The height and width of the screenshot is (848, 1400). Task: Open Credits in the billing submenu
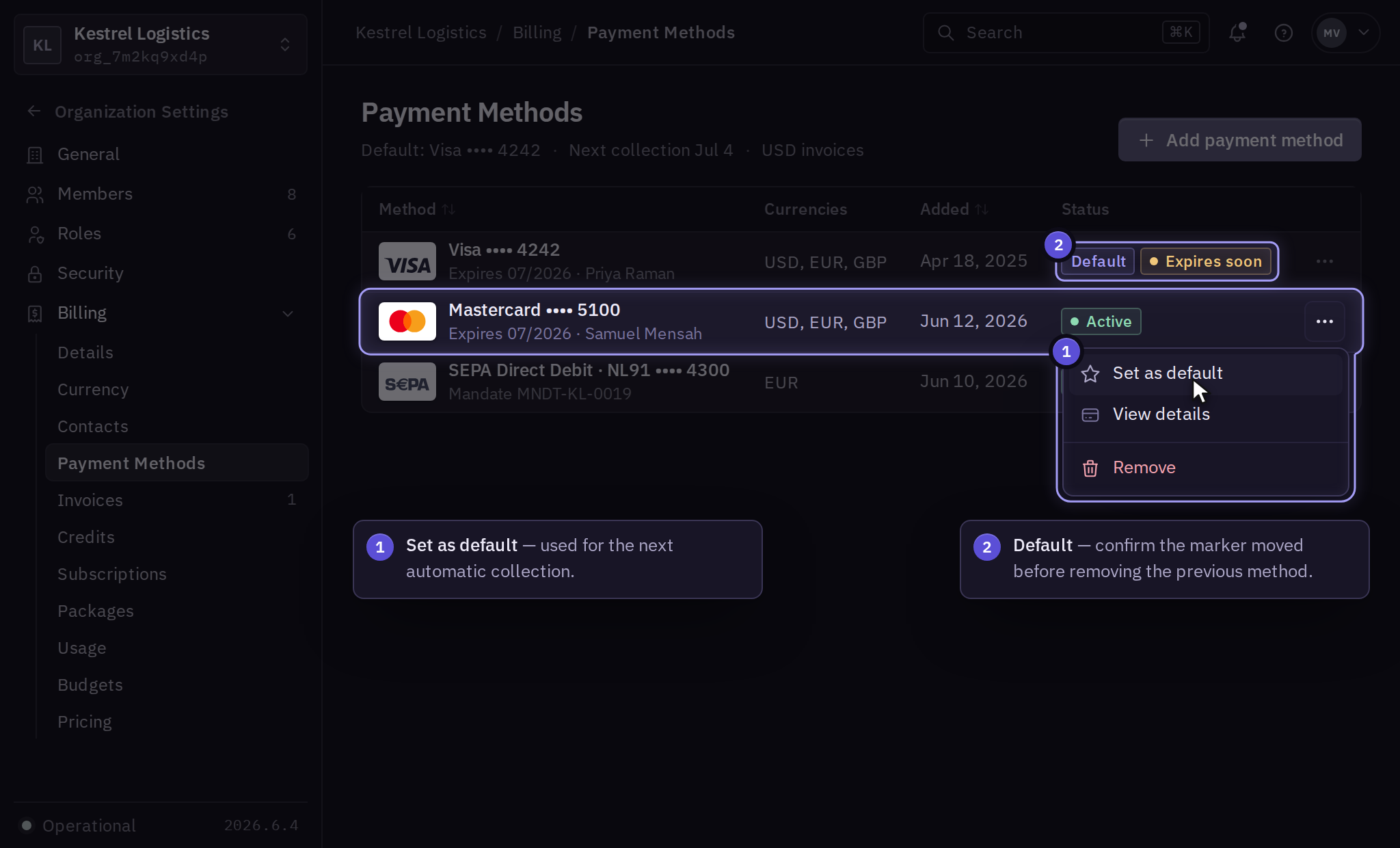[176, 538]
